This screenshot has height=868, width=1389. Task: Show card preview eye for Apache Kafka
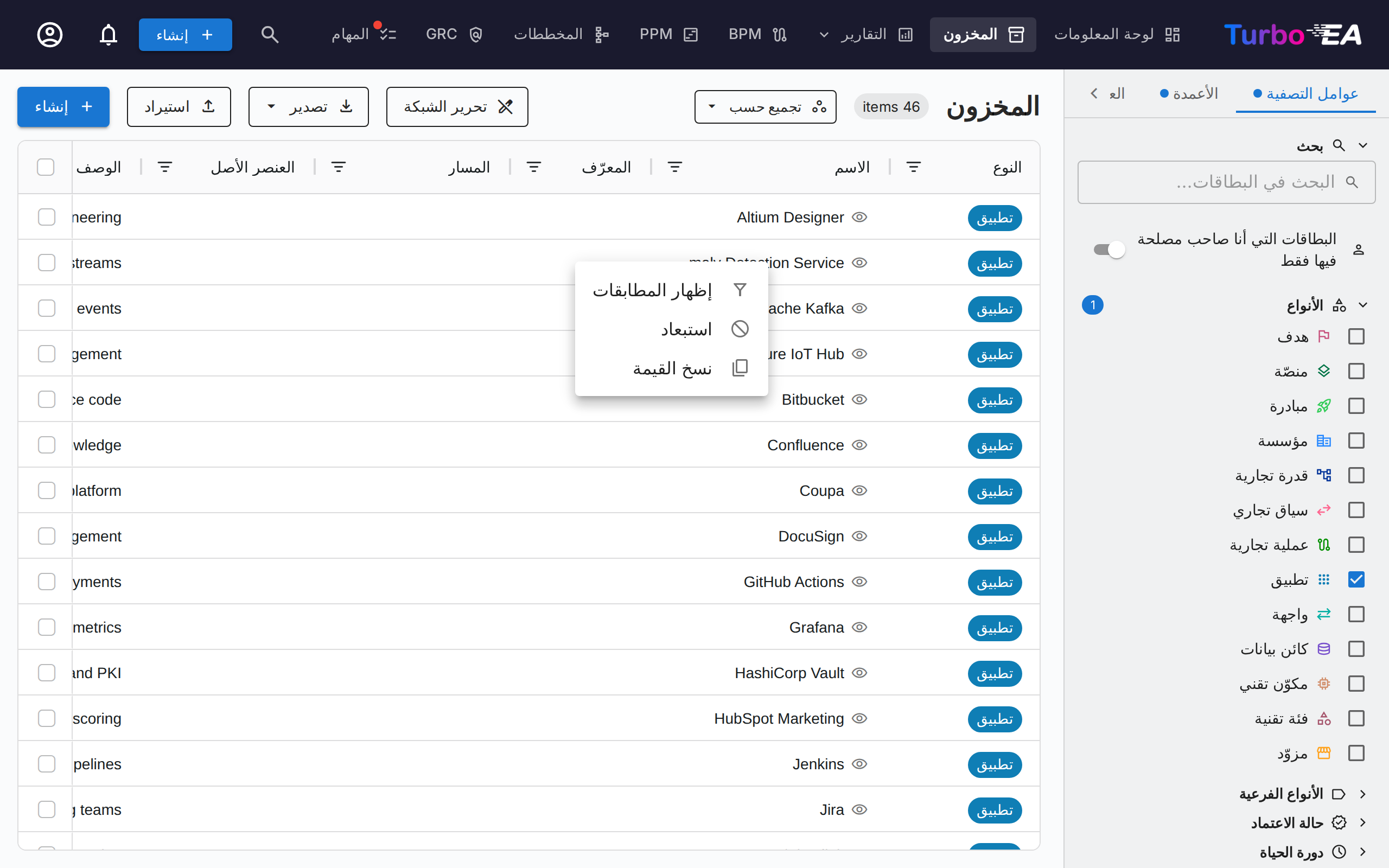point(859,308)
